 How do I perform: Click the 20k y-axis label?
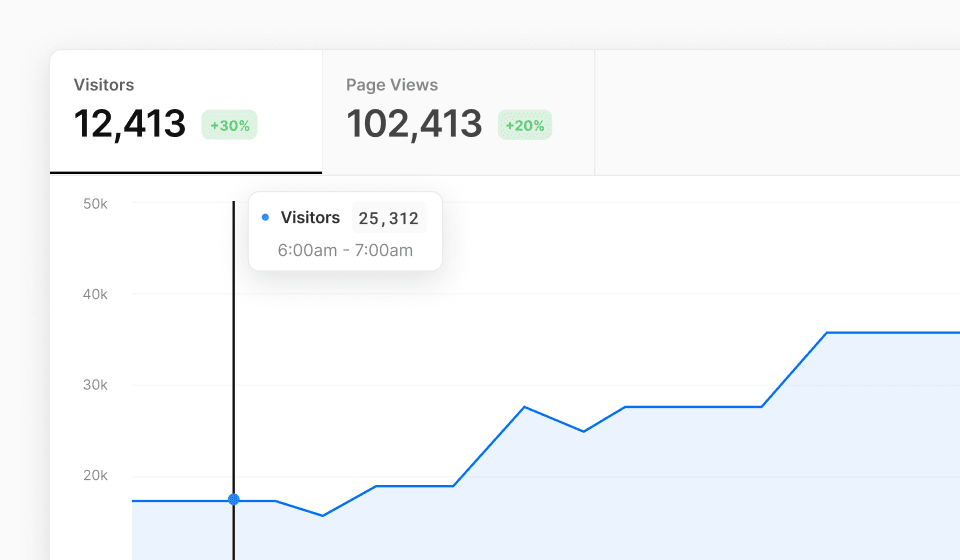[x=96, y=476]
